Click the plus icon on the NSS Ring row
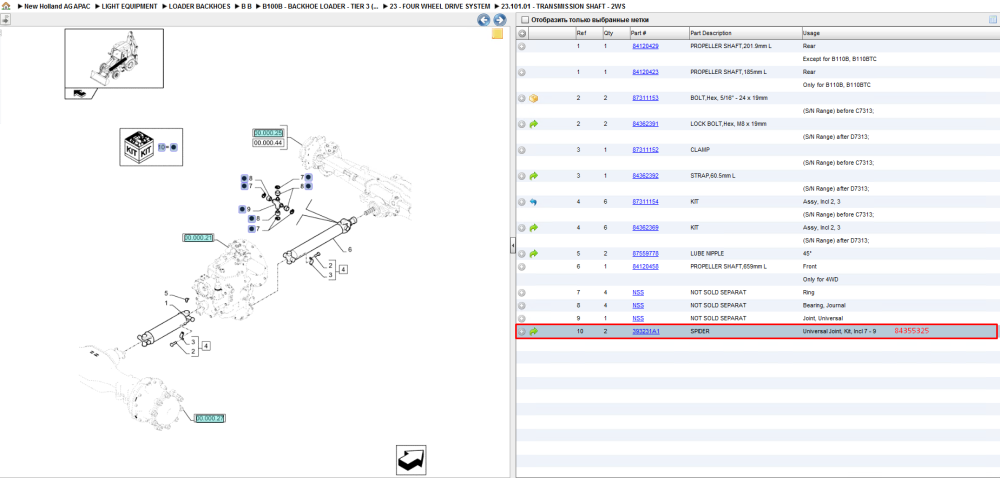1000x478 pixels. 522,292
